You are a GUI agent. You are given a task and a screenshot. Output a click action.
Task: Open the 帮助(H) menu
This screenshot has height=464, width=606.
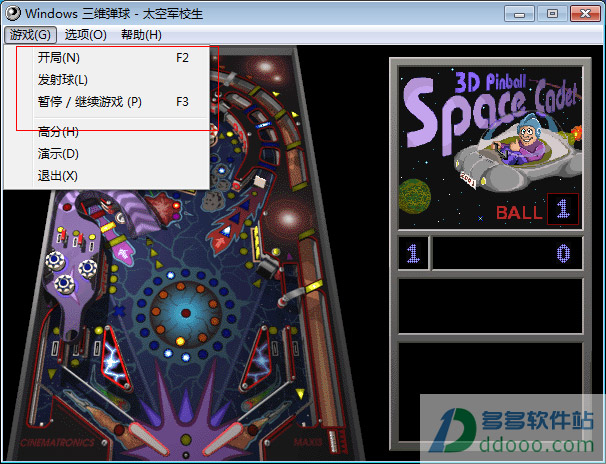[141, 35]
